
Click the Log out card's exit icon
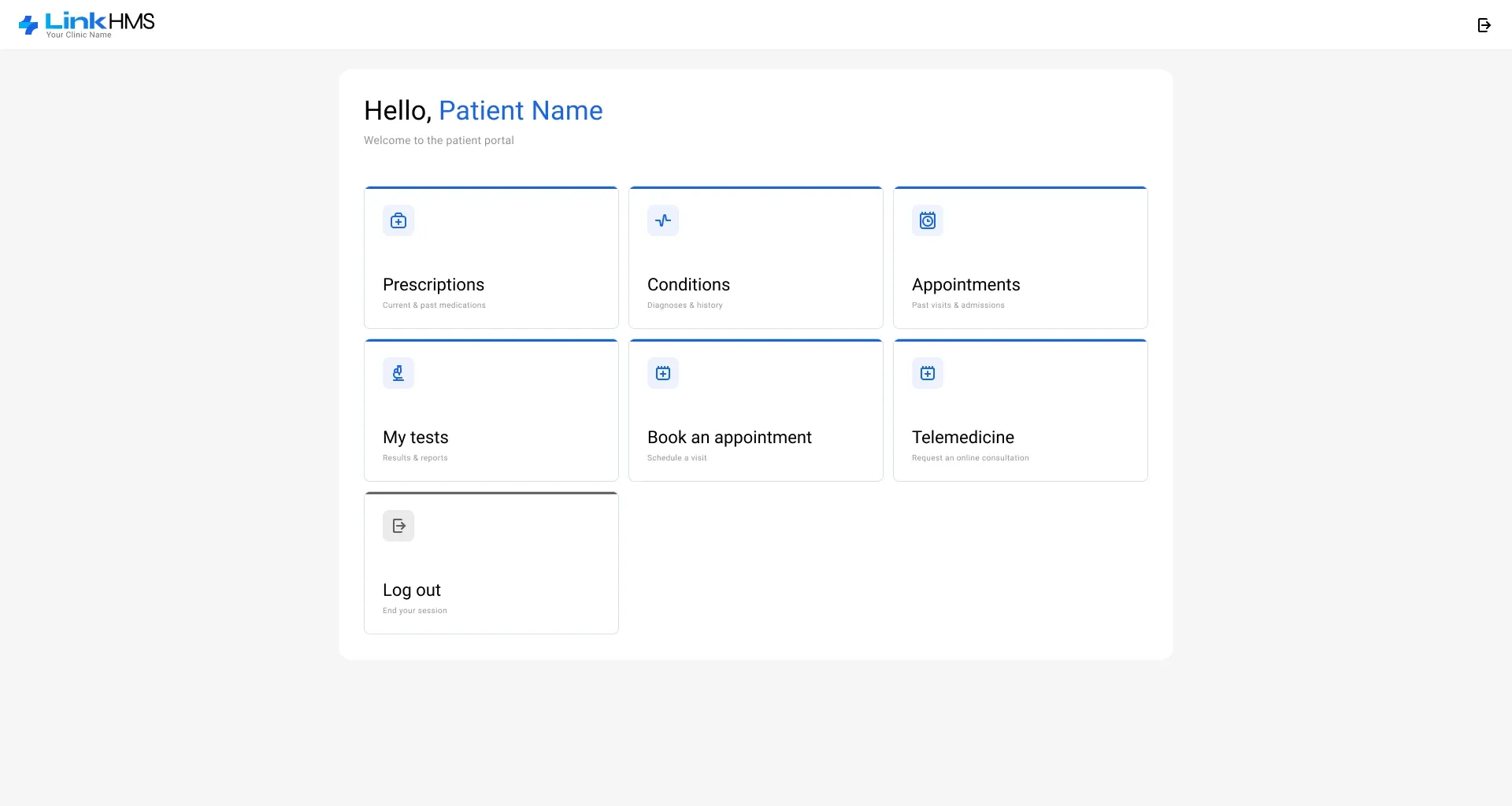tap(398, 526)
